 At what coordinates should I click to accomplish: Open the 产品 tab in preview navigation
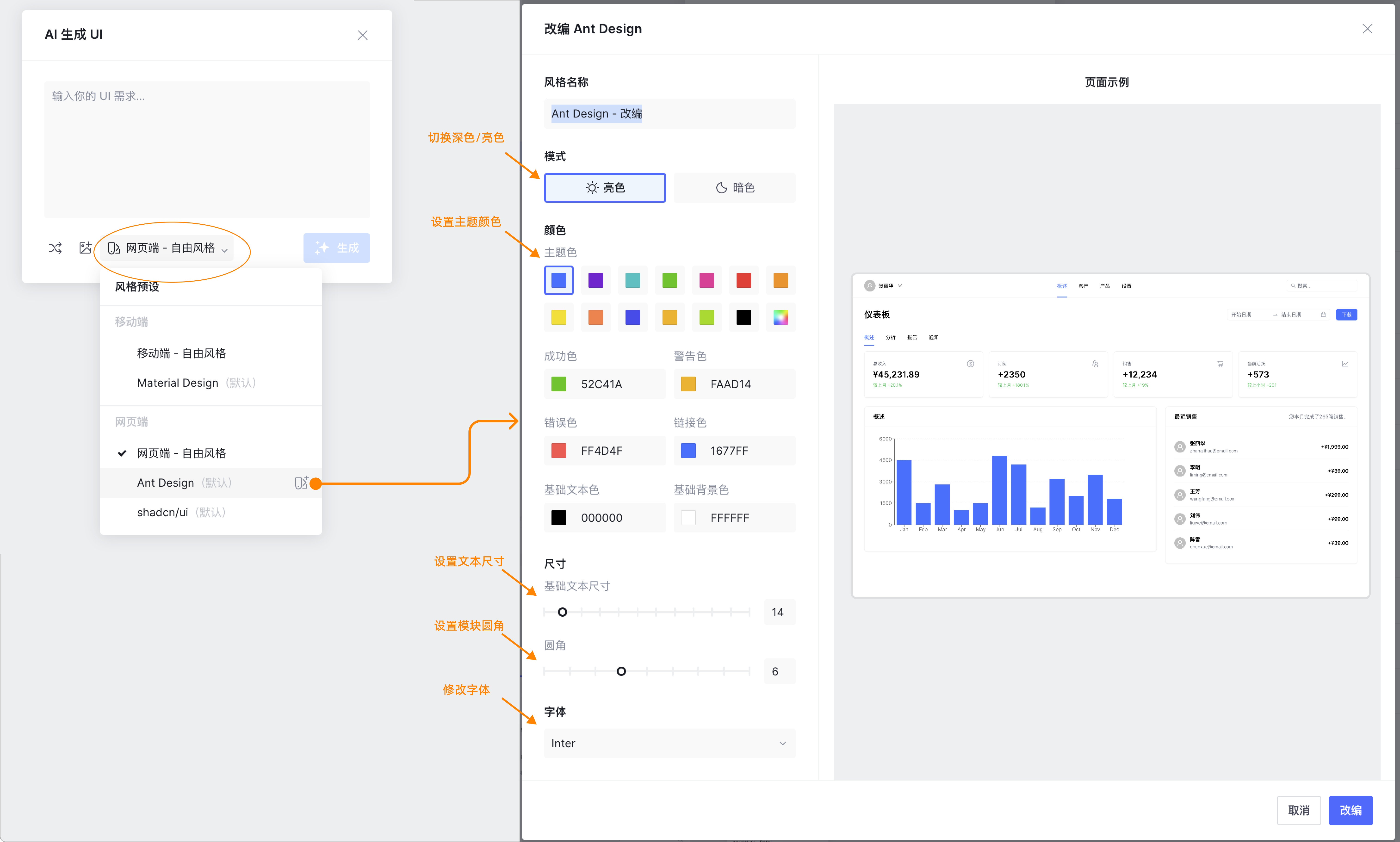1105,286
